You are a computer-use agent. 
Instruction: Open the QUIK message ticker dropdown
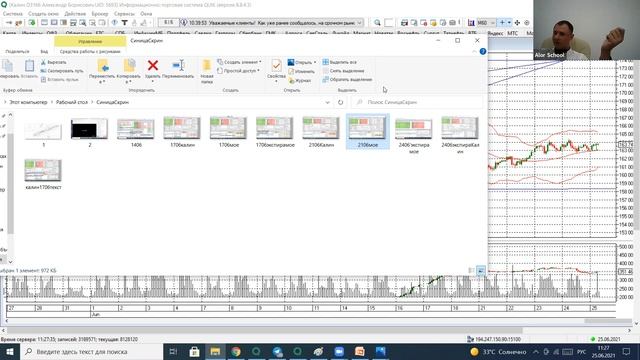[x=360, y=23]
